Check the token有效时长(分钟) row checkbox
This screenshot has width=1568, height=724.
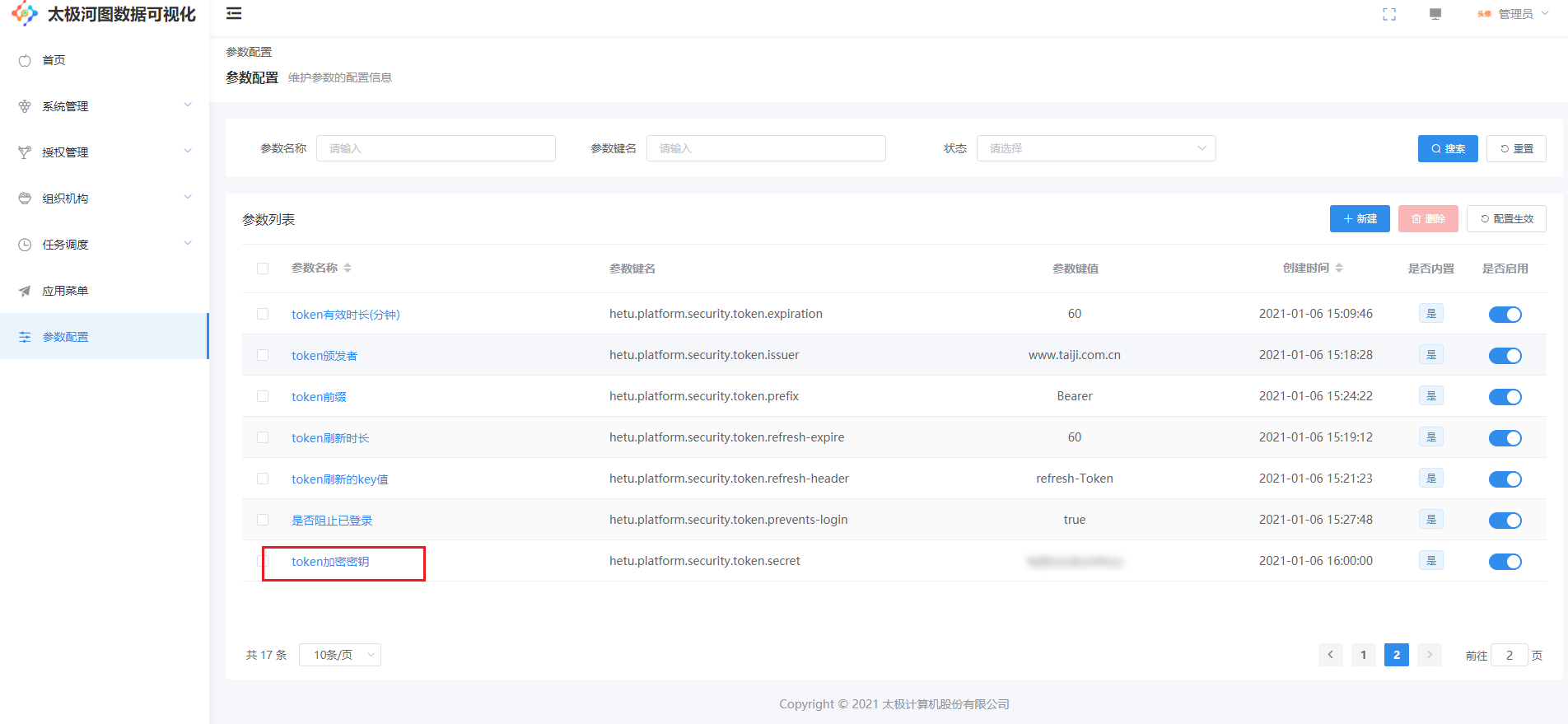point(263,314)
